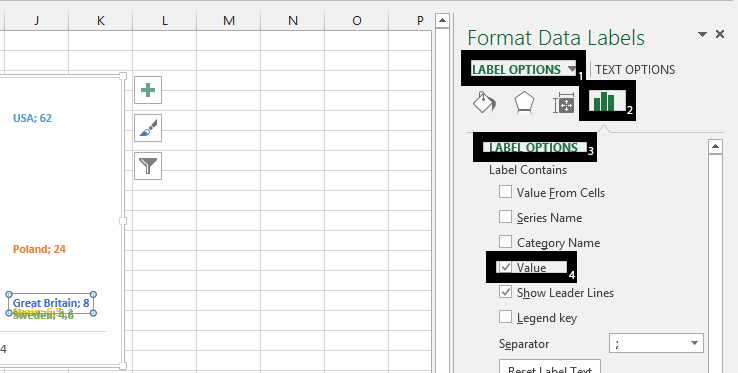Select the 'Great Britain; 8' data label

[x=51, y=303]
